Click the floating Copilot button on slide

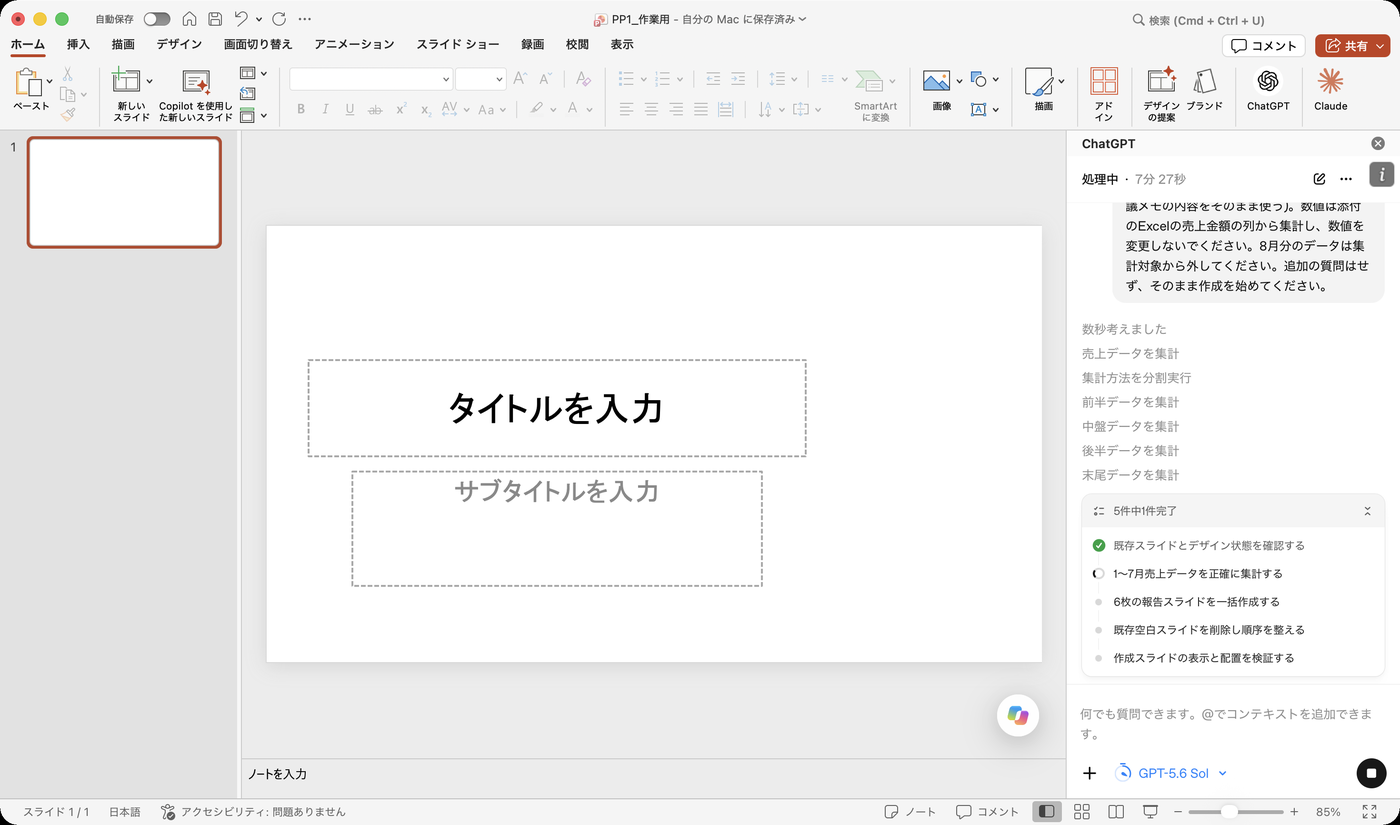1018,715
